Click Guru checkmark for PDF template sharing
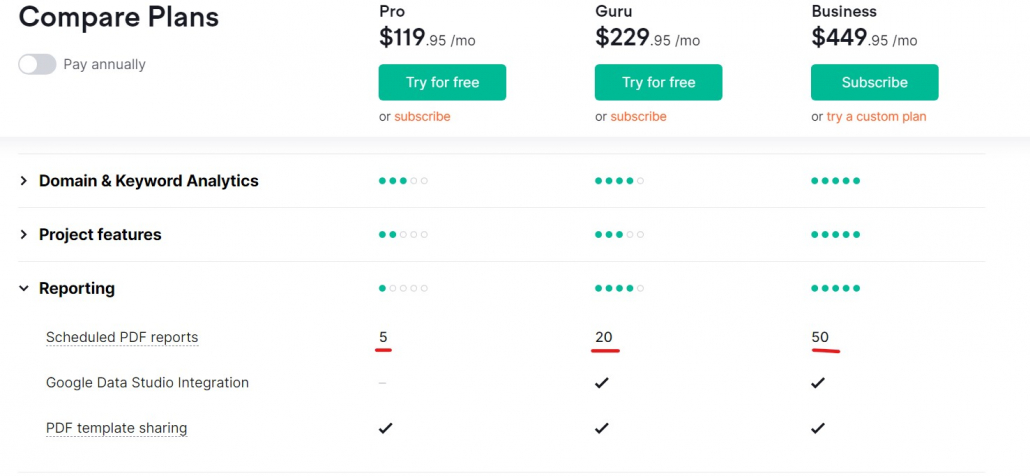 [x=602, y=428]
